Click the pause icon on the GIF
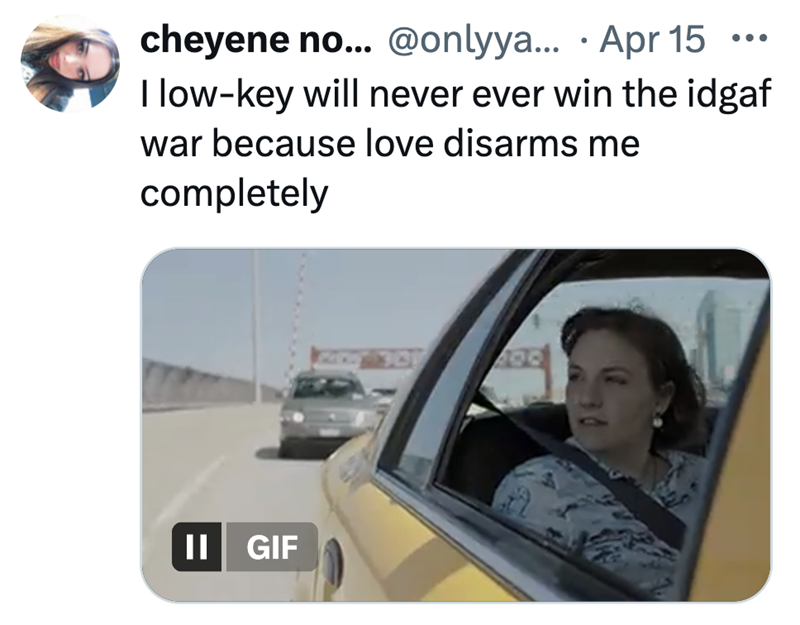 point(196,547)
